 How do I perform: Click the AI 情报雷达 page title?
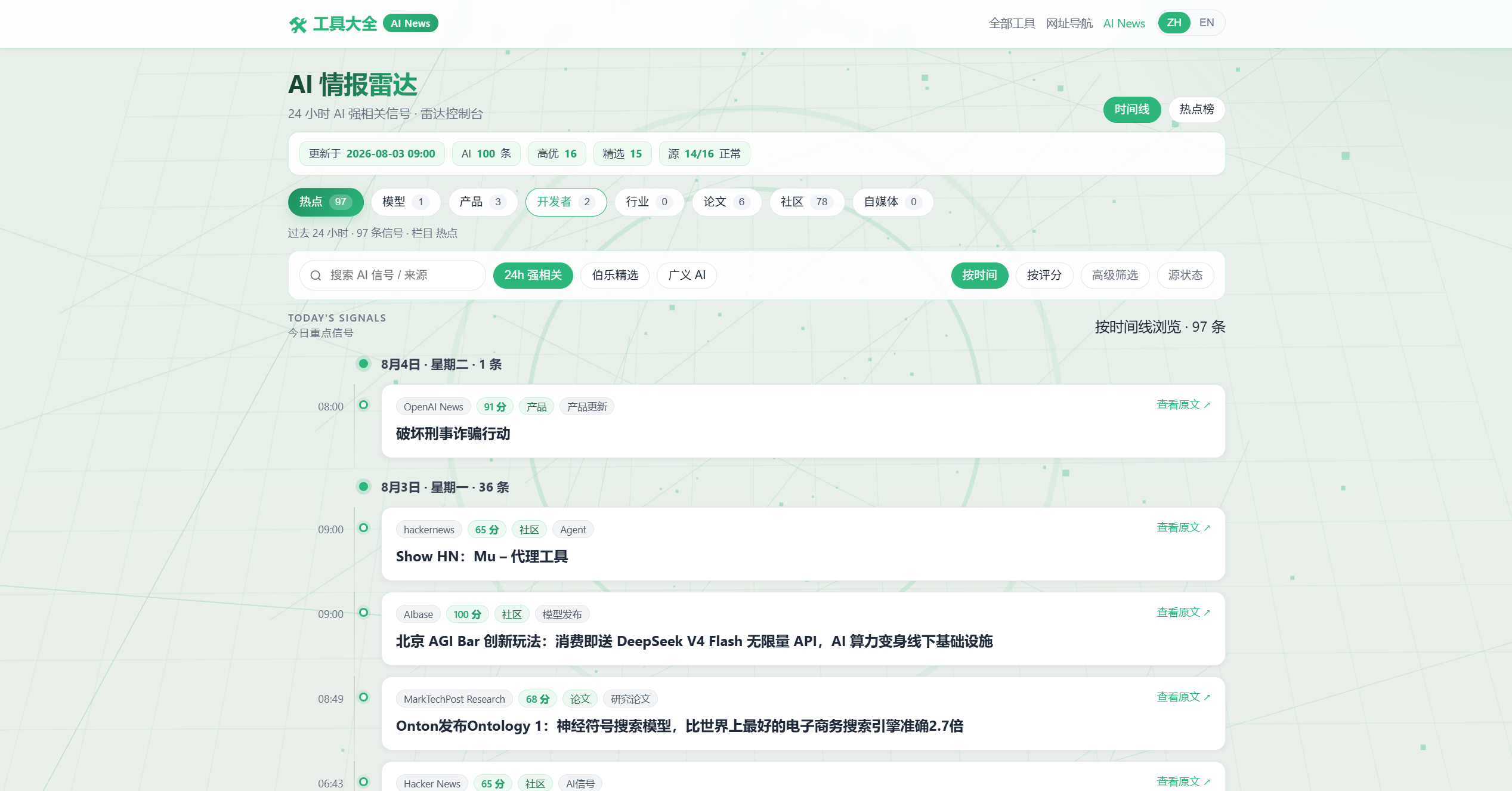click(x=353, y=85)
